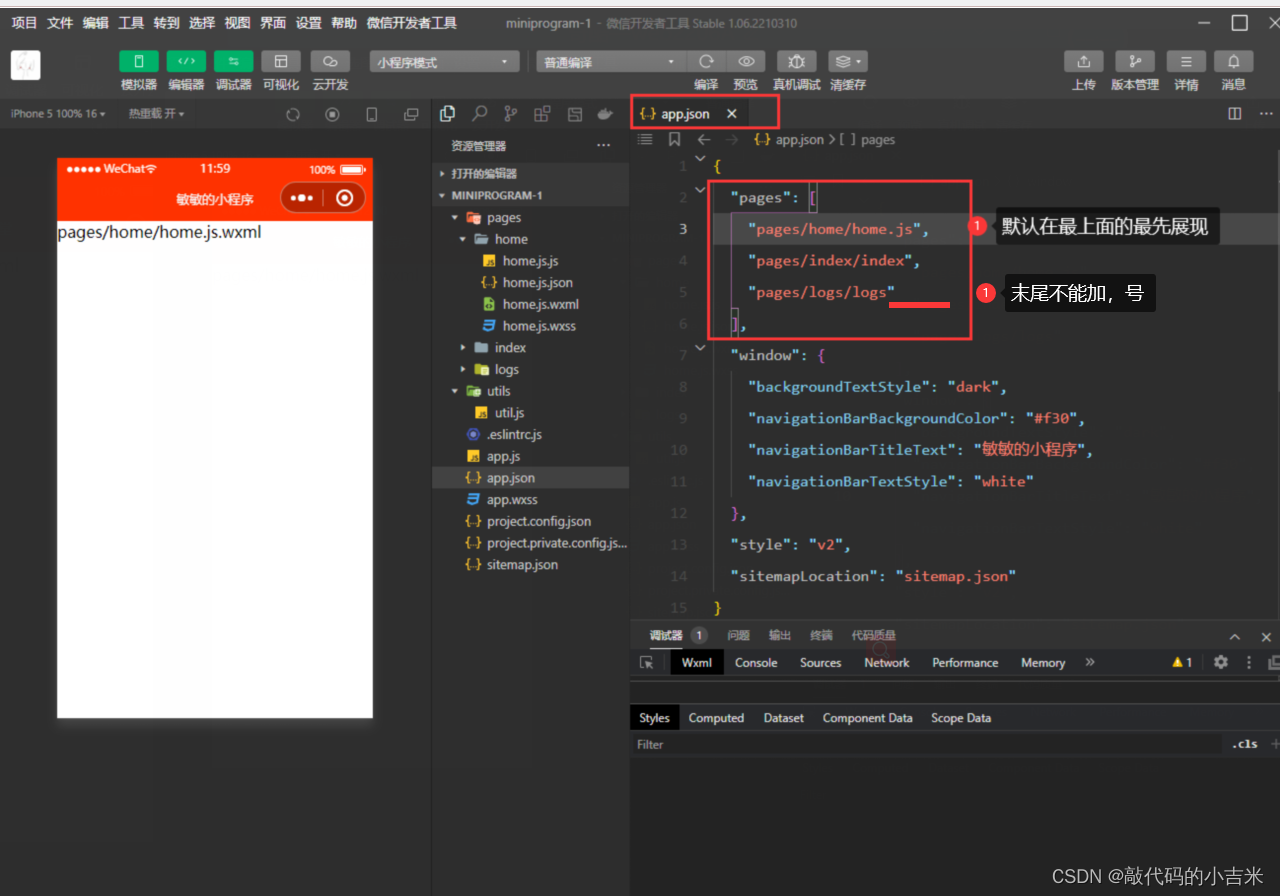
Task: Expand the 打开的编辑器 section
Action: tap(530, 173)
